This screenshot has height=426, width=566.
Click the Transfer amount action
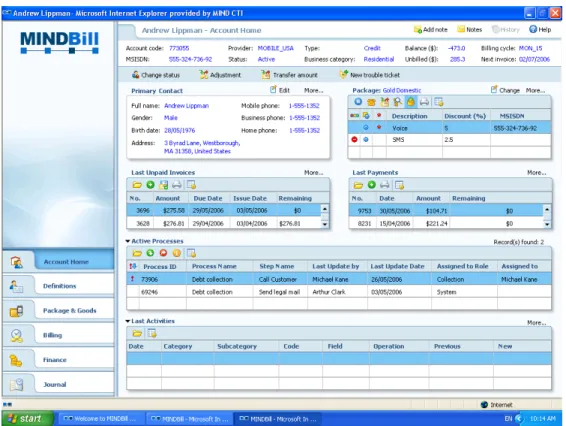(x=289, y=75)
